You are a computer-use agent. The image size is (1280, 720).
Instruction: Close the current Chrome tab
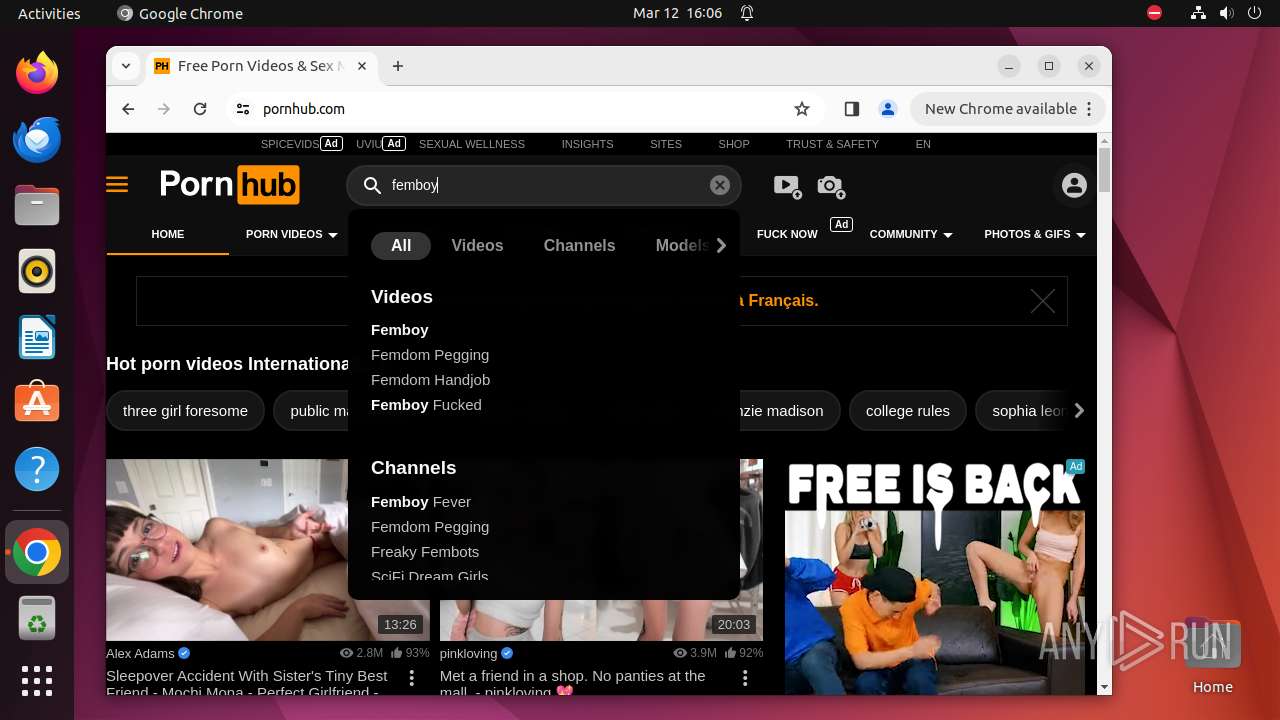pyautogui.click(x=362, y=66)
